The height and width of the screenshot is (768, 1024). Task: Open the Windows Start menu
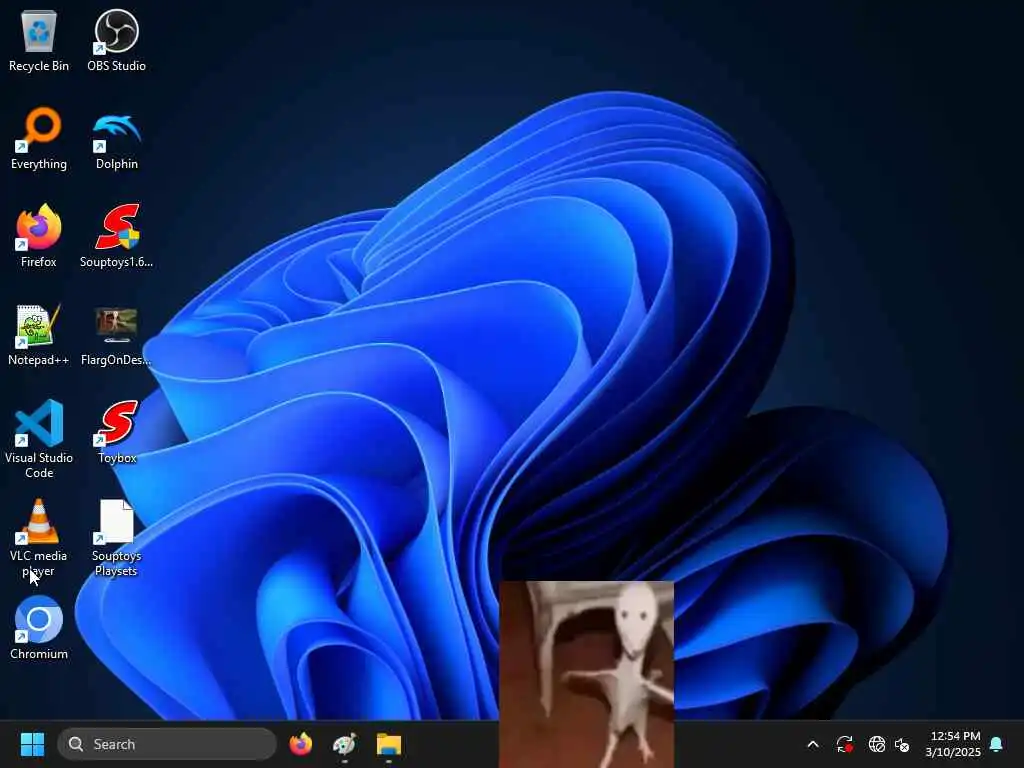(32, 744)
